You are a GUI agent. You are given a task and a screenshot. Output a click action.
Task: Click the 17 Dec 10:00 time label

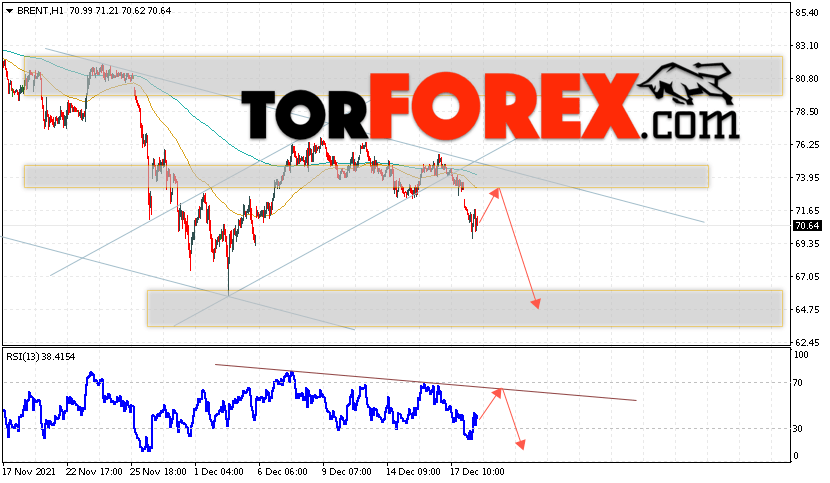477,471
